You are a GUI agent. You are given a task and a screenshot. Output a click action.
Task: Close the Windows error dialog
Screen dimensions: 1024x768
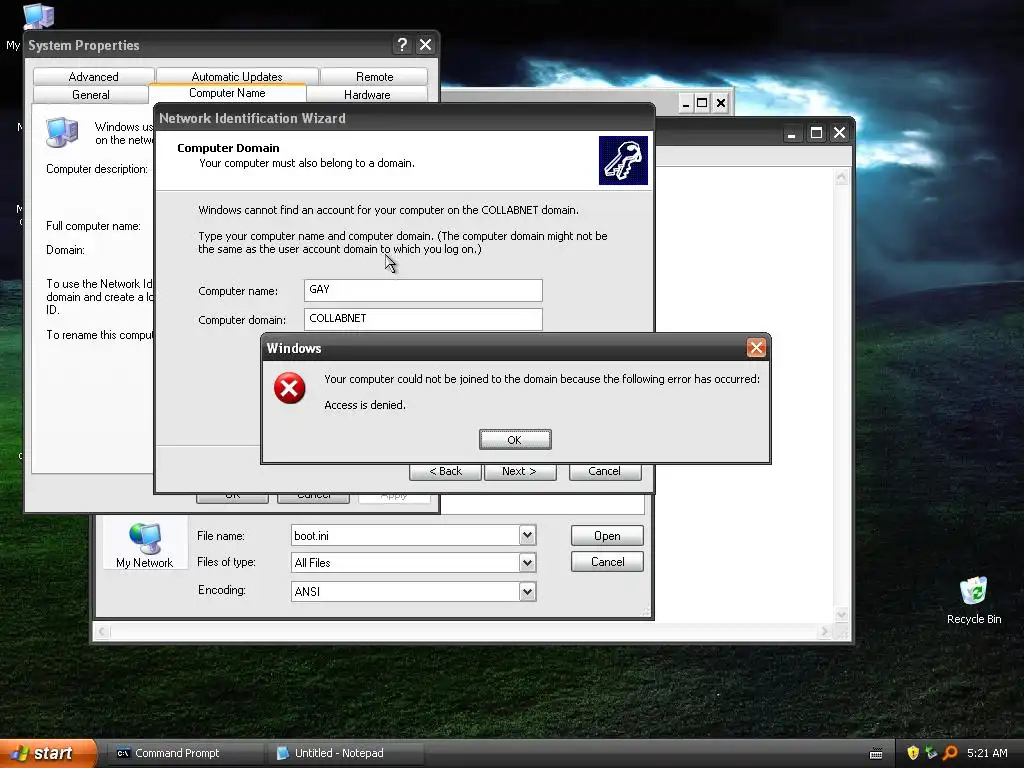(756, 348)
